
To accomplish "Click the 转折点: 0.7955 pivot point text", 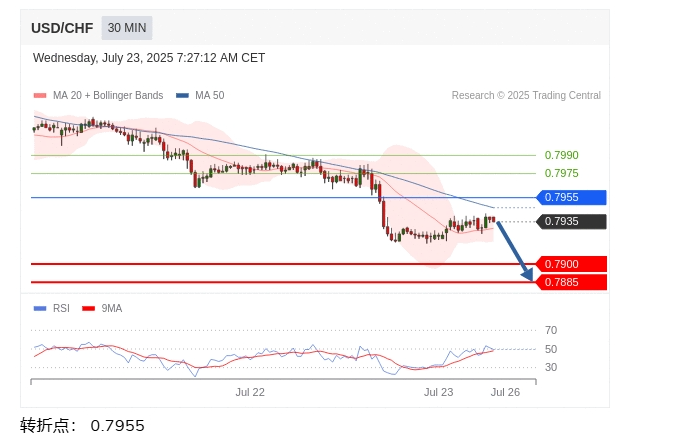I will [x=82, y=426].
